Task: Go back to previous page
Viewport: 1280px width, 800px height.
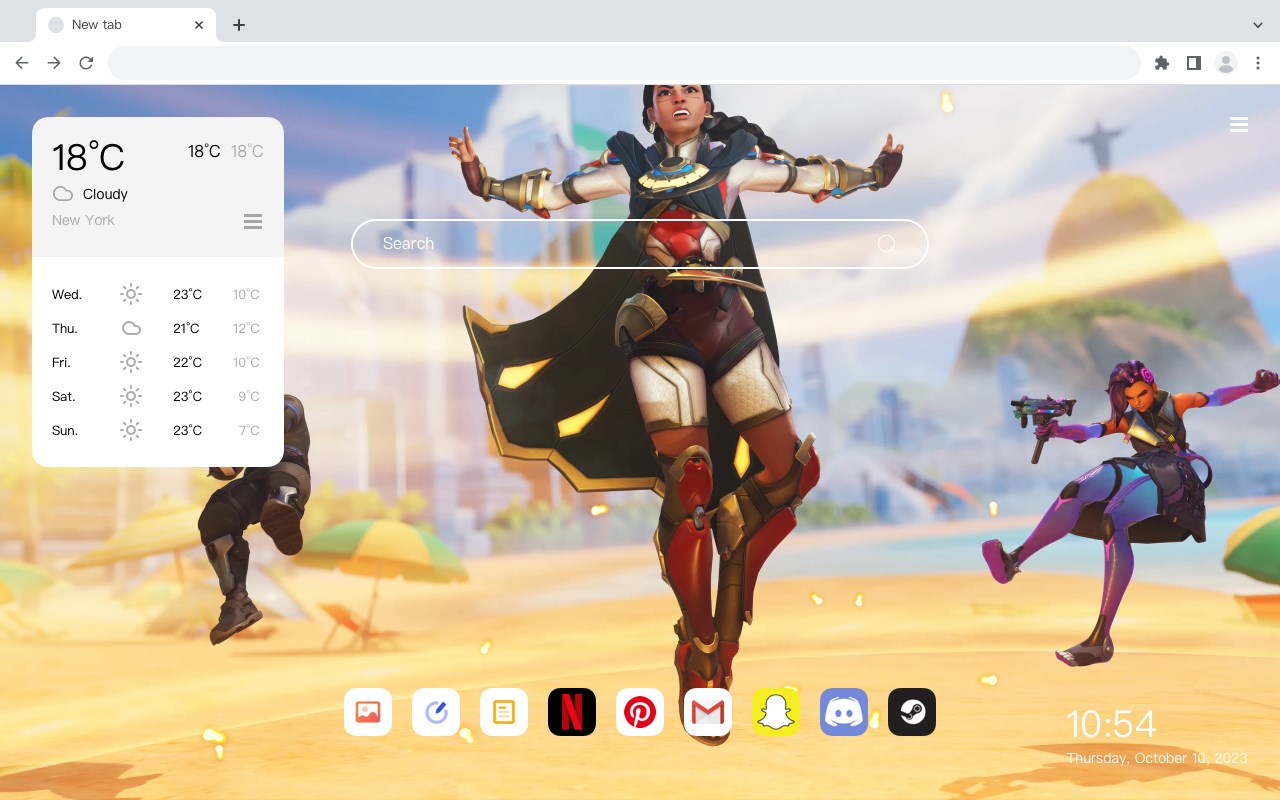Action: point(22,63)
